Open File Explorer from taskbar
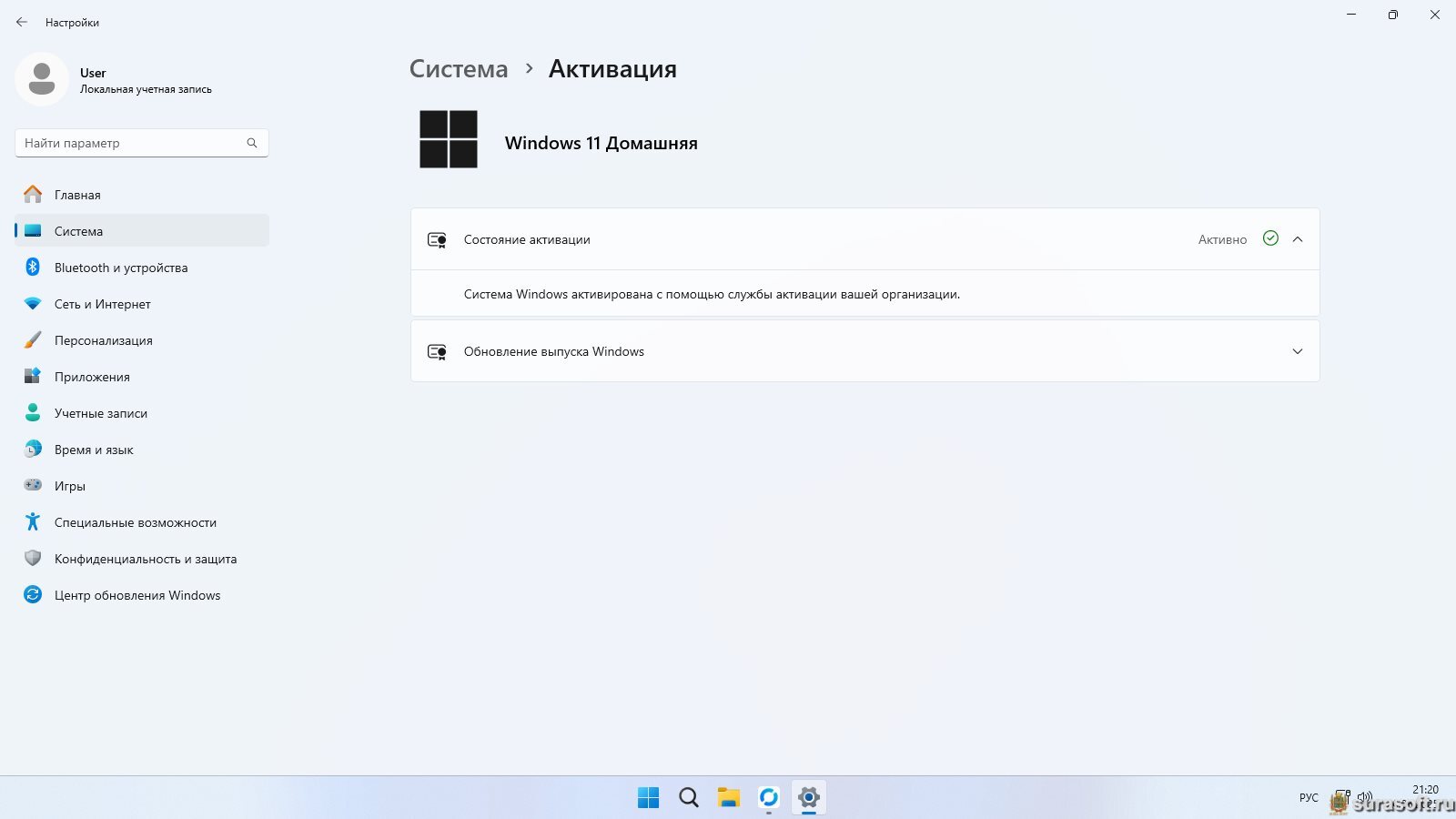 [729, 798]
